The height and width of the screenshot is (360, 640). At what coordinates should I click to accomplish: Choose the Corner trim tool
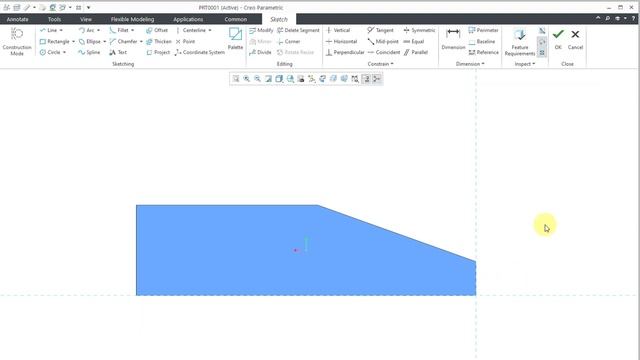pos(289,42)
